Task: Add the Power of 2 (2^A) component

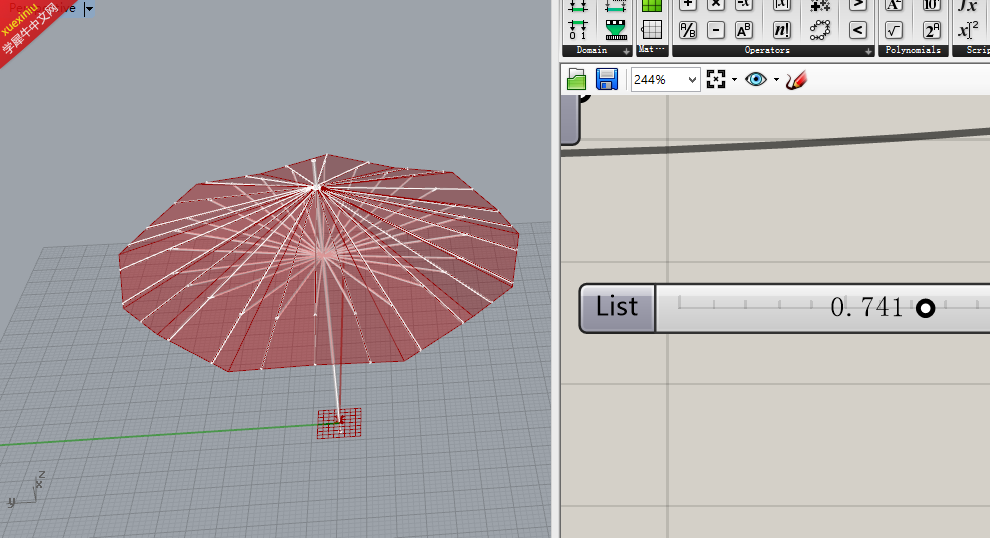Action: click(x=932, y=30)
